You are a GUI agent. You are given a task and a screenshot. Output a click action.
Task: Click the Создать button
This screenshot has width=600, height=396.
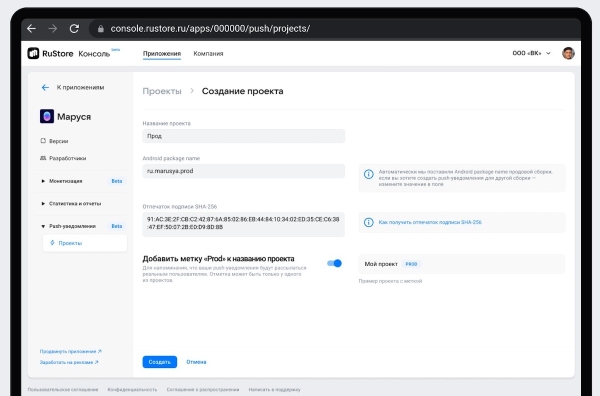160,362
